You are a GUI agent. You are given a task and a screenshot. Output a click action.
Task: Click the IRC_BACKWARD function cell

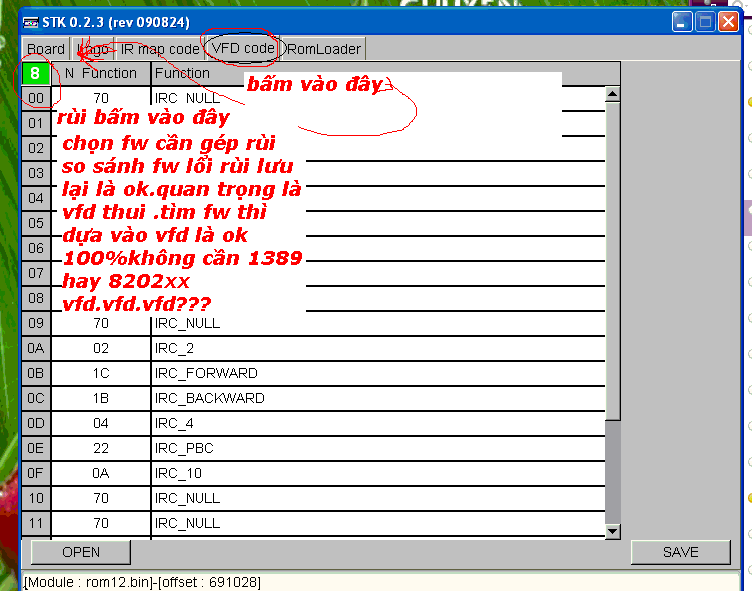coord(378,398)
